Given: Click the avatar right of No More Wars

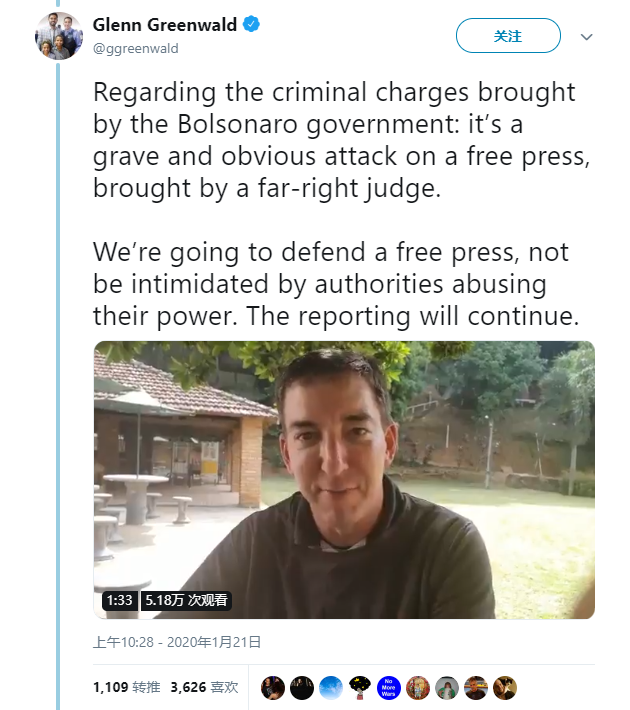Looking at the screenshot, I should [x=418, y=687].
